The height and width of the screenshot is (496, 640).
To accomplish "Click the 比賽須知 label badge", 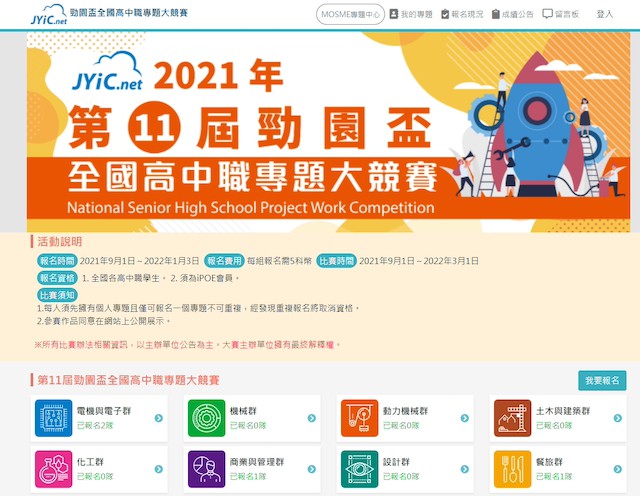I will (57, 295).
